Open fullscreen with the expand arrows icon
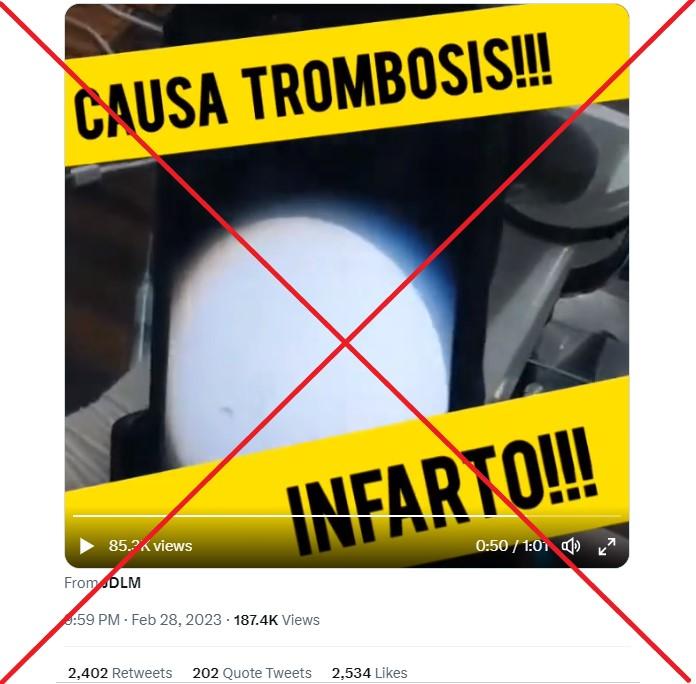 [x=607, y=546]
